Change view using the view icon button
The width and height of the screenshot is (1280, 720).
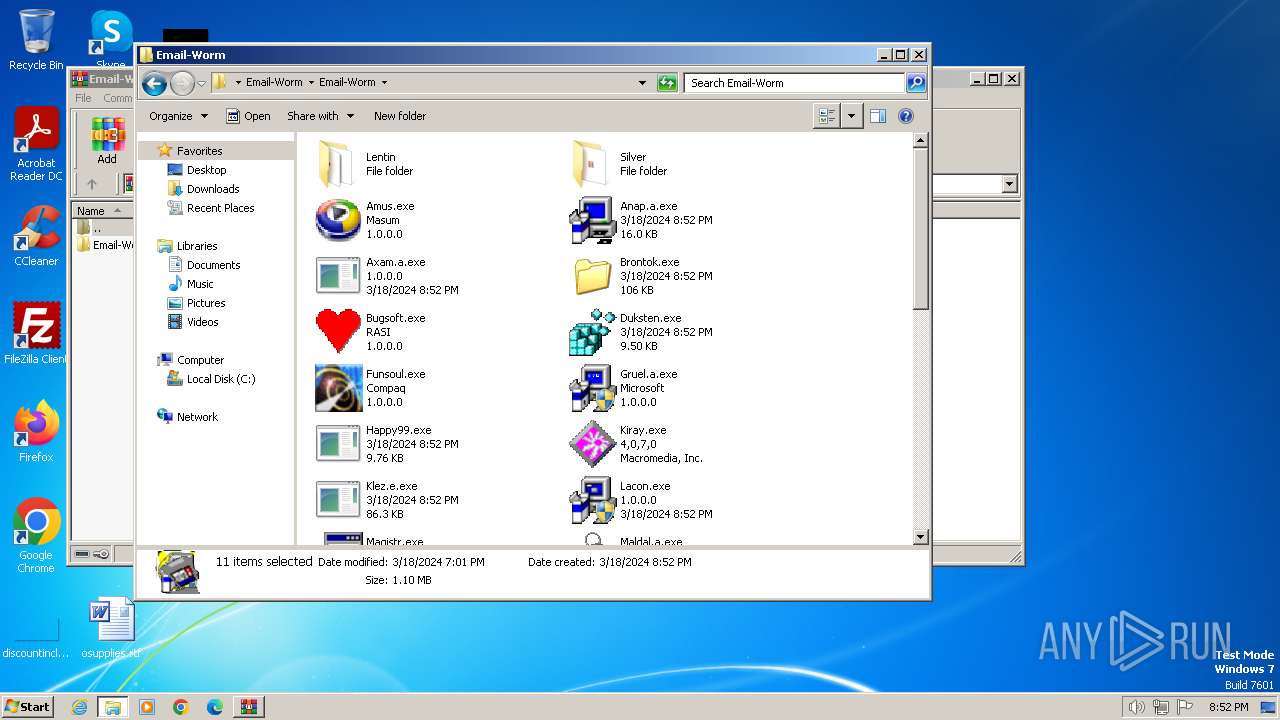(827, 116)
